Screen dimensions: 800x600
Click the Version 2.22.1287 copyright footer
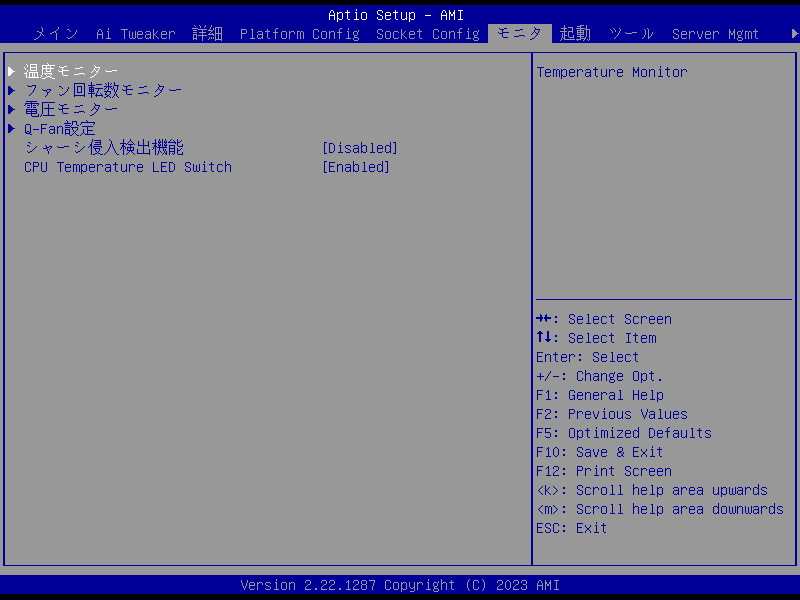coord(400,585)
